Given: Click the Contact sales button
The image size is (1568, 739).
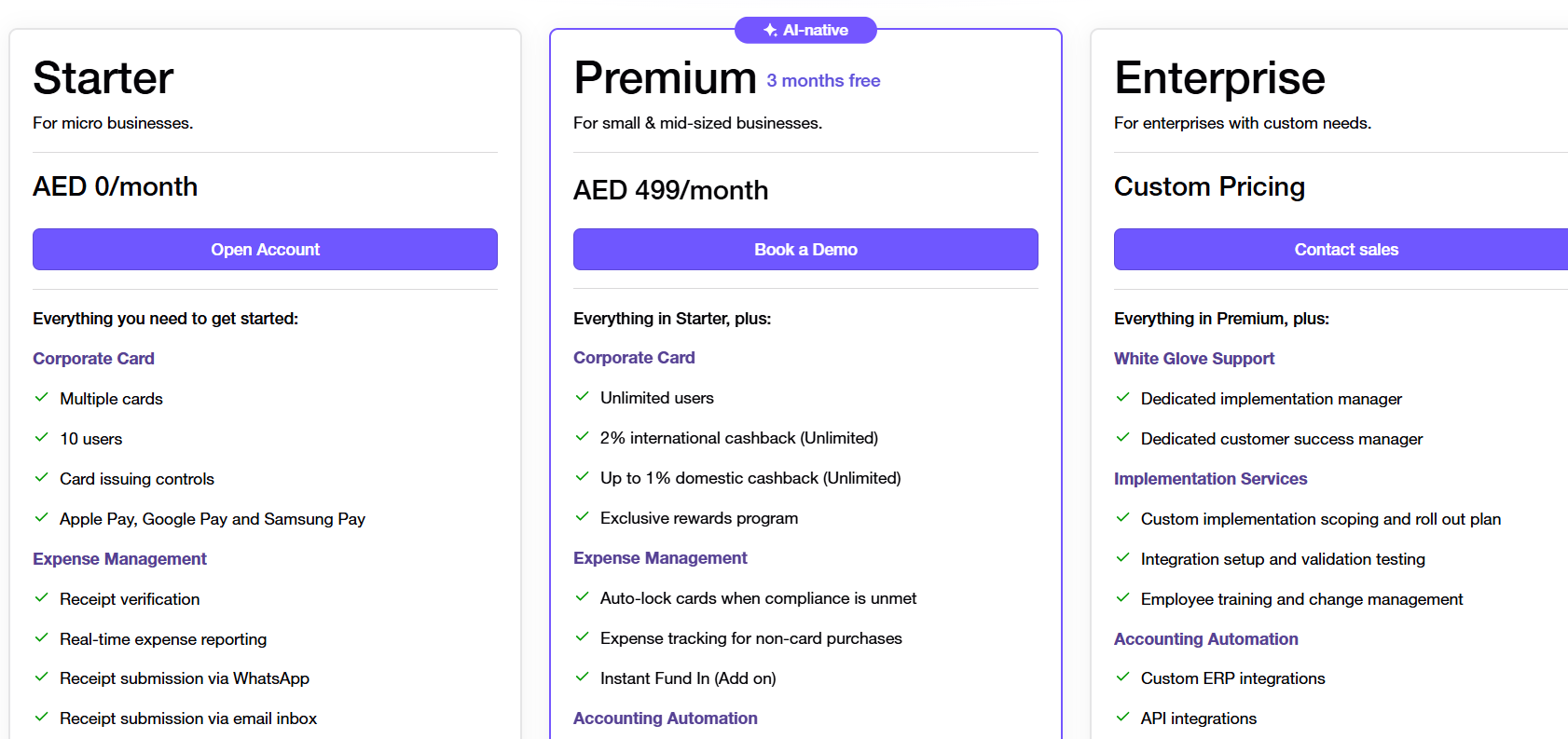Looking at the screenshot, I should (x=1341, y=250).
